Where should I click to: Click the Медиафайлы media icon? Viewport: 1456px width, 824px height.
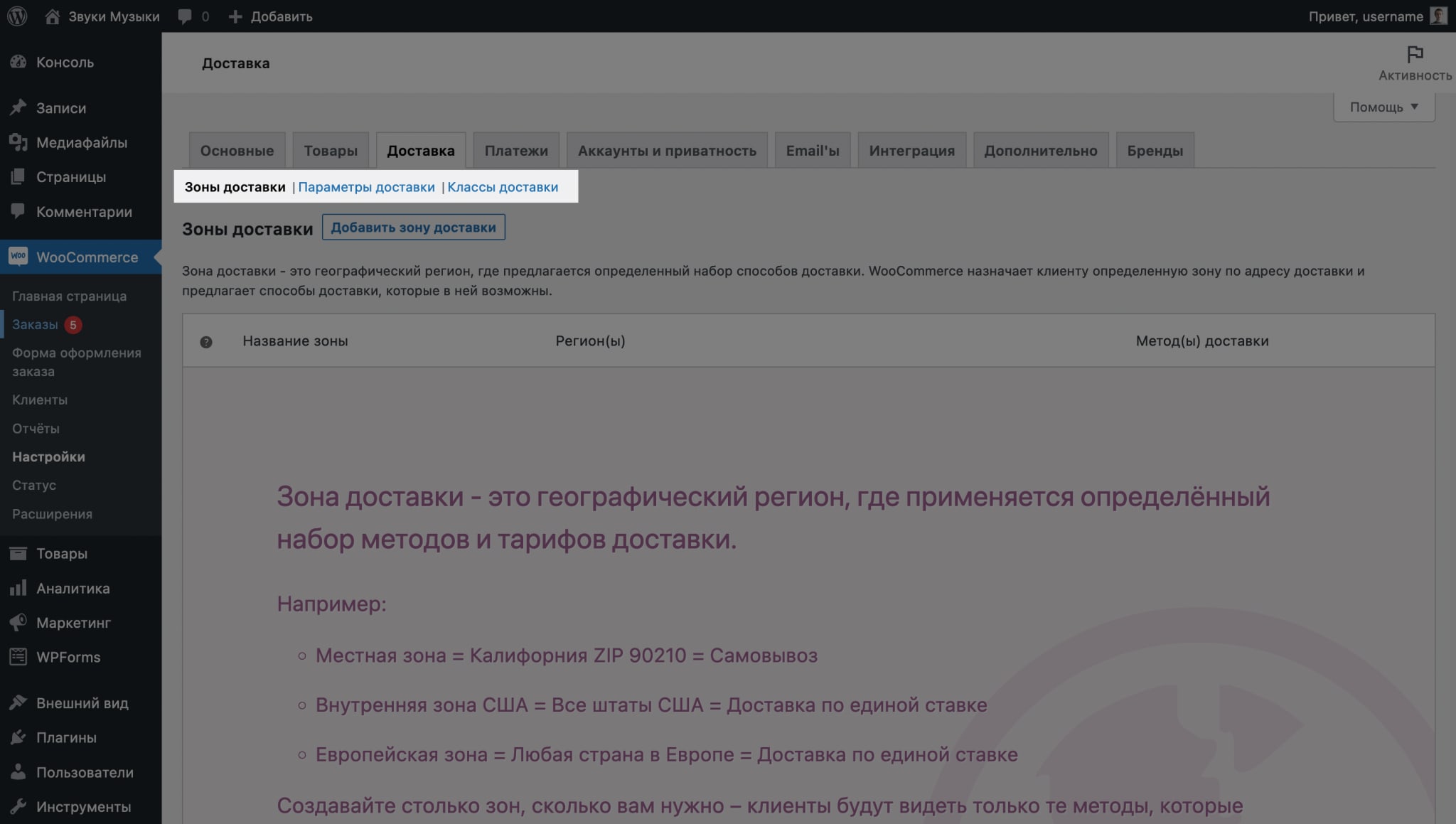(18, 142)
